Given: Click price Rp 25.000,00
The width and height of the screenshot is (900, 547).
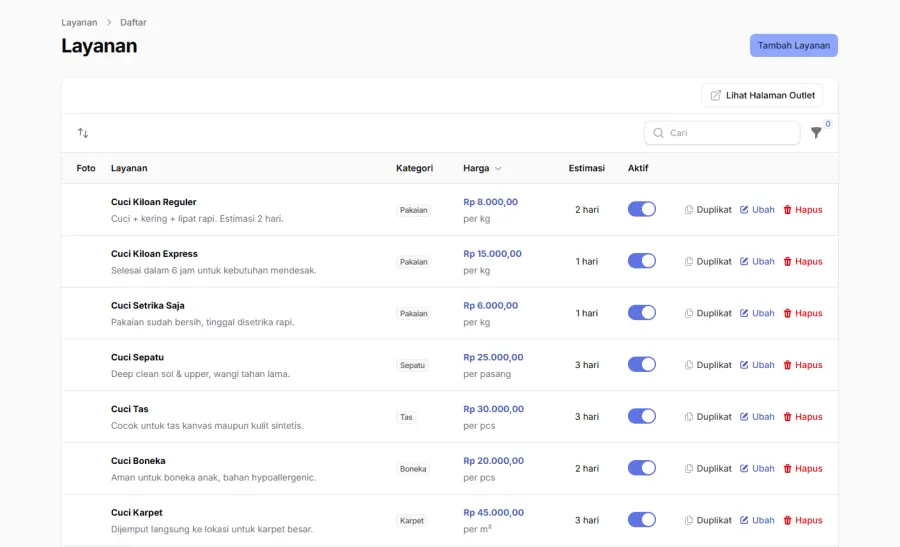Looking at the screenshot, I should (493, 357).
